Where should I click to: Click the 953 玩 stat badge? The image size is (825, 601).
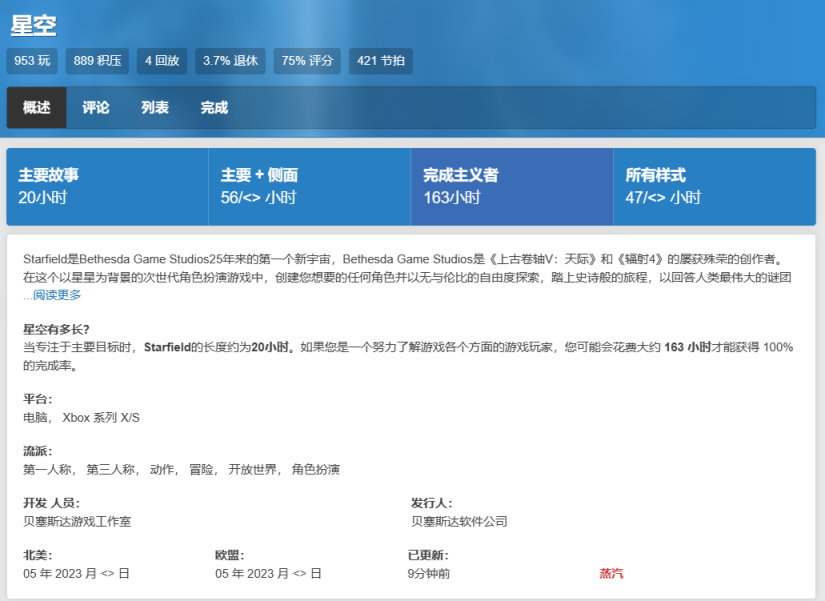click(x=32, y=61)
